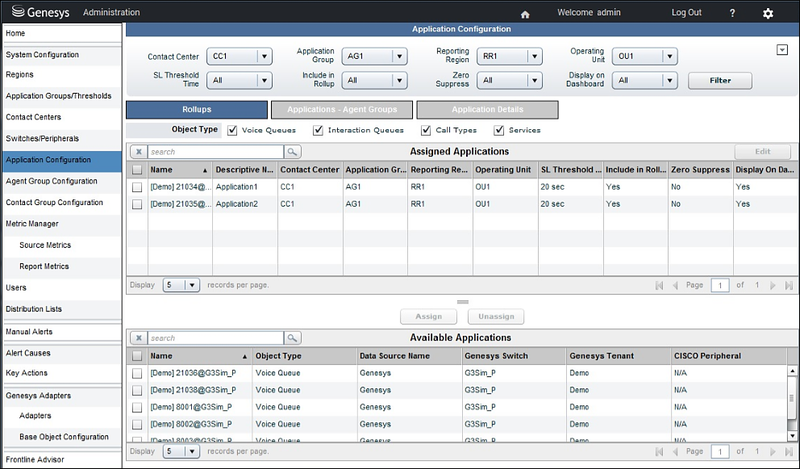The width and height of the screenshot is (800, 469).
Task: Uncheck the Voice Queues checkbox
Action: click(x=233, y=130)
